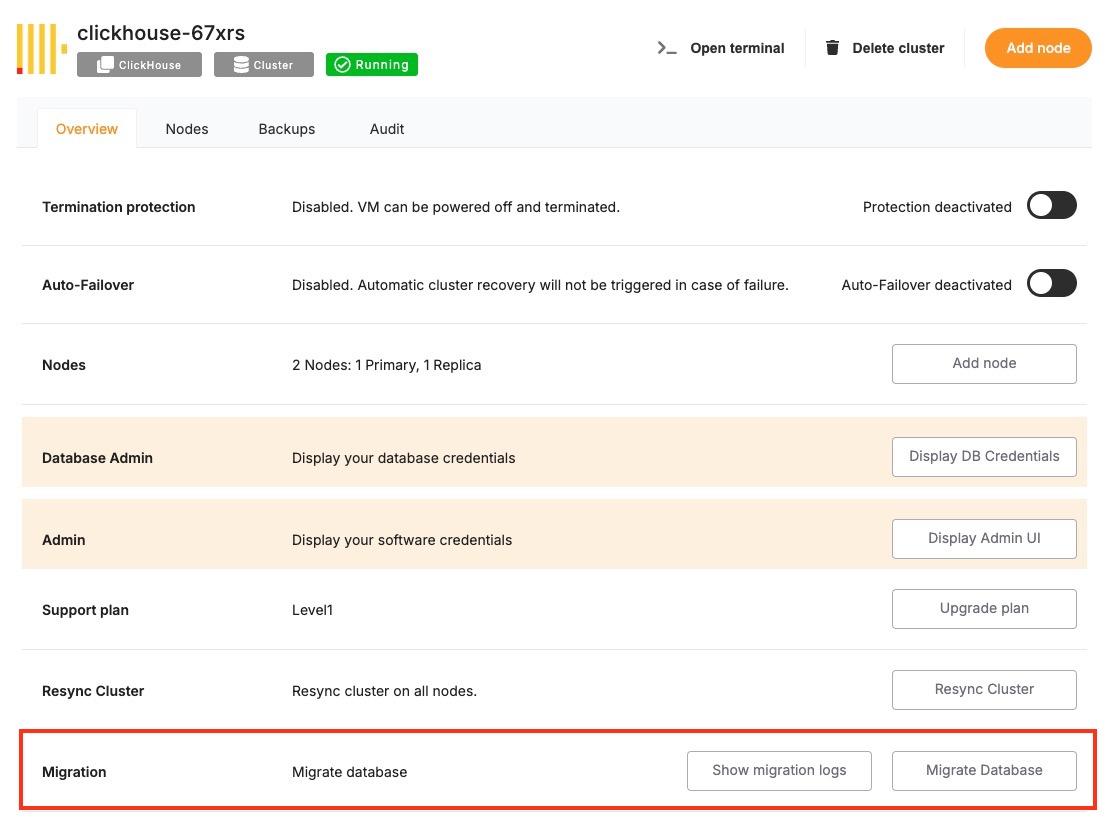Screen dimensions: 1110x829
Task: Click the Cluster database badge
Action: pyautogui.click(x=263, y=65)
